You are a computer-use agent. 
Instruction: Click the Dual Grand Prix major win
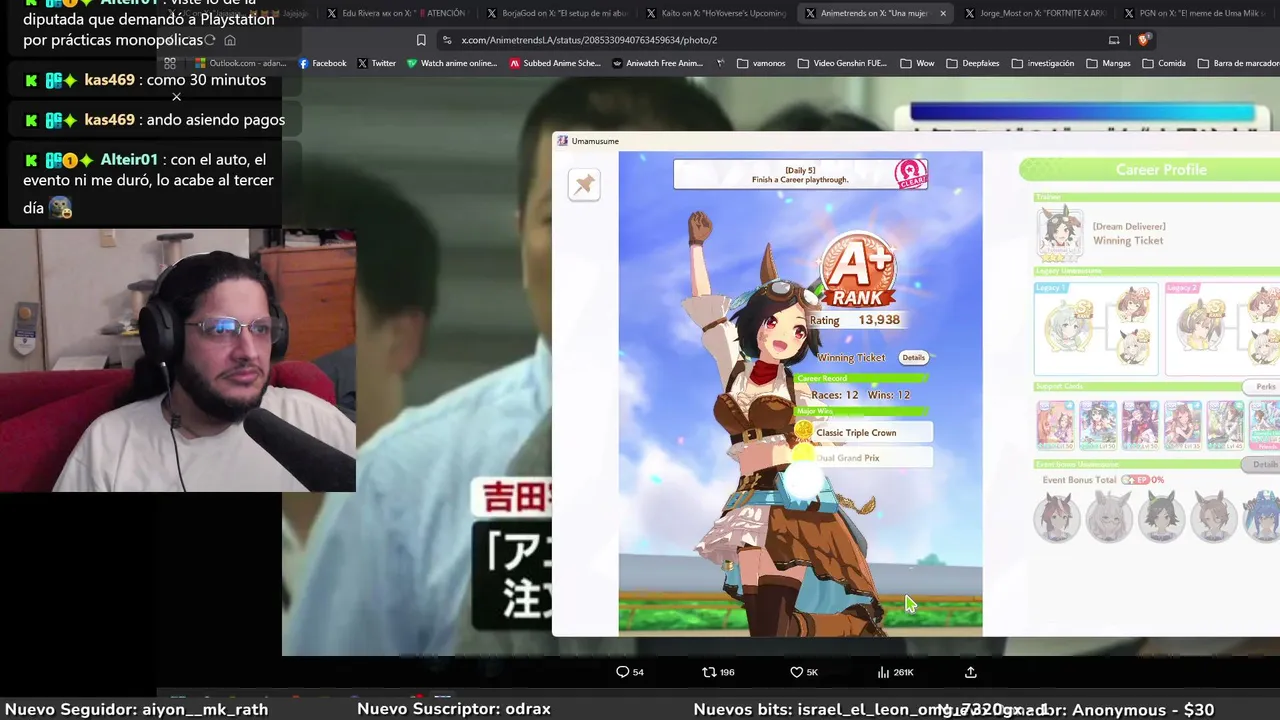coord(863,458)
